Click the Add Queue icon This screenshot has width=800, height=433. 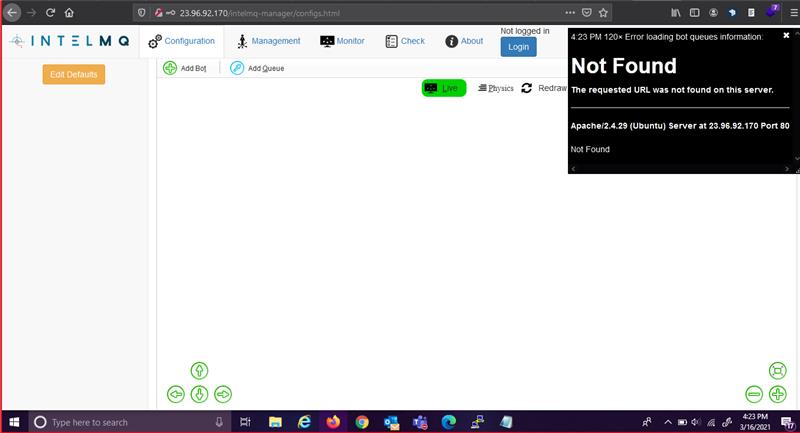(x=237, y=68)
